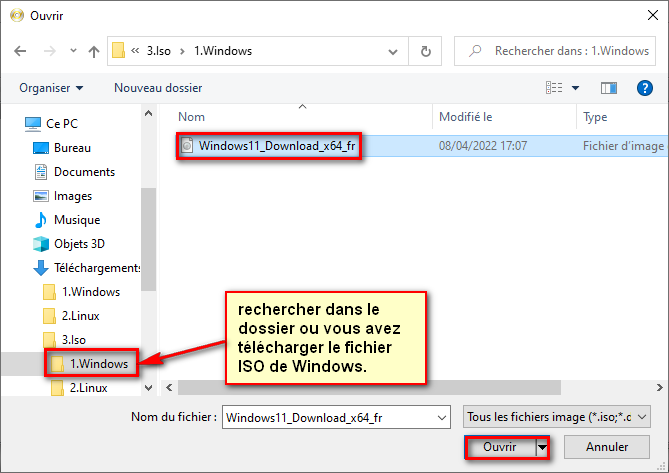Viewport: 669px width, 473px height.
Task: Select the 1.Windows folder under 3.Iso
Action: (98, 364)
